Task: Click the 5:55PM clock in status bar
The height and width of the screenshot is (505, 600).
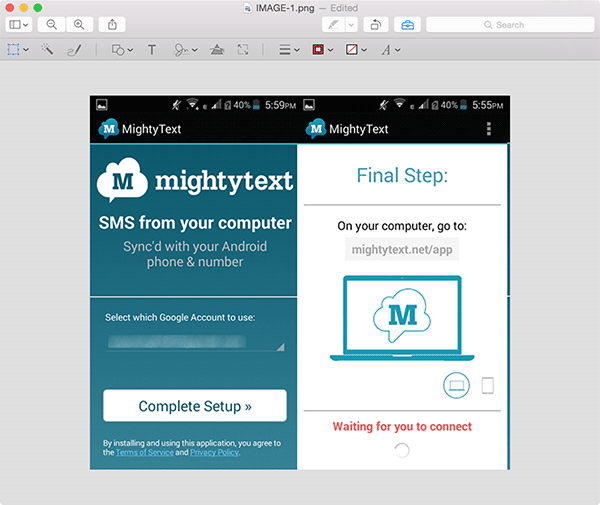Action: tap(488, 105)
